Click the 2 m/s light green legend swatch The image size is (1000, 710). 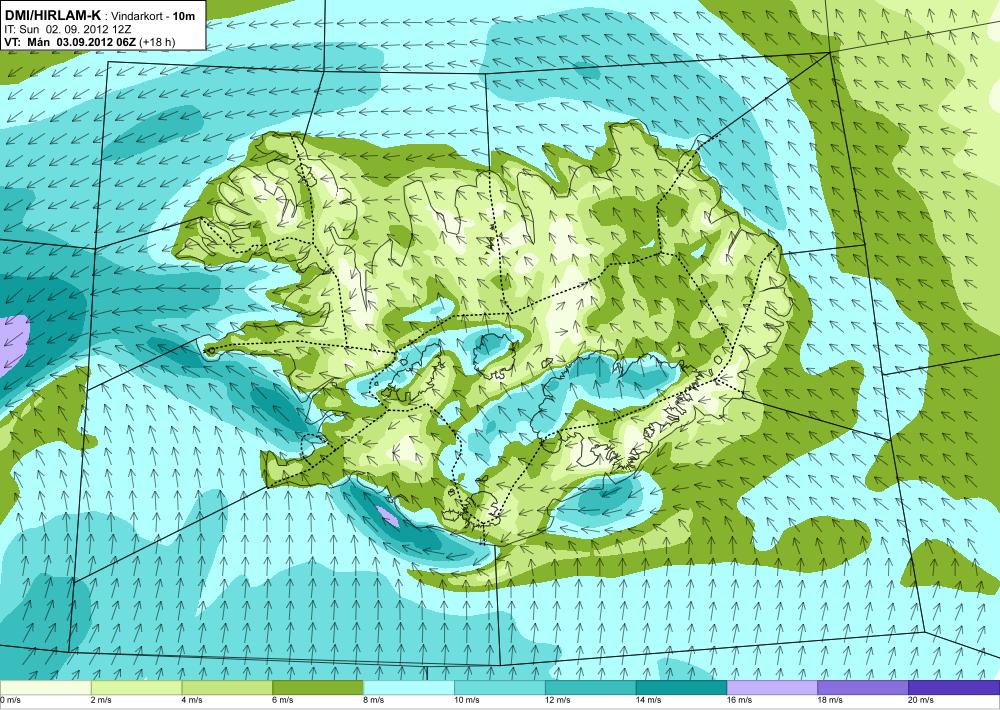point(136,688)
